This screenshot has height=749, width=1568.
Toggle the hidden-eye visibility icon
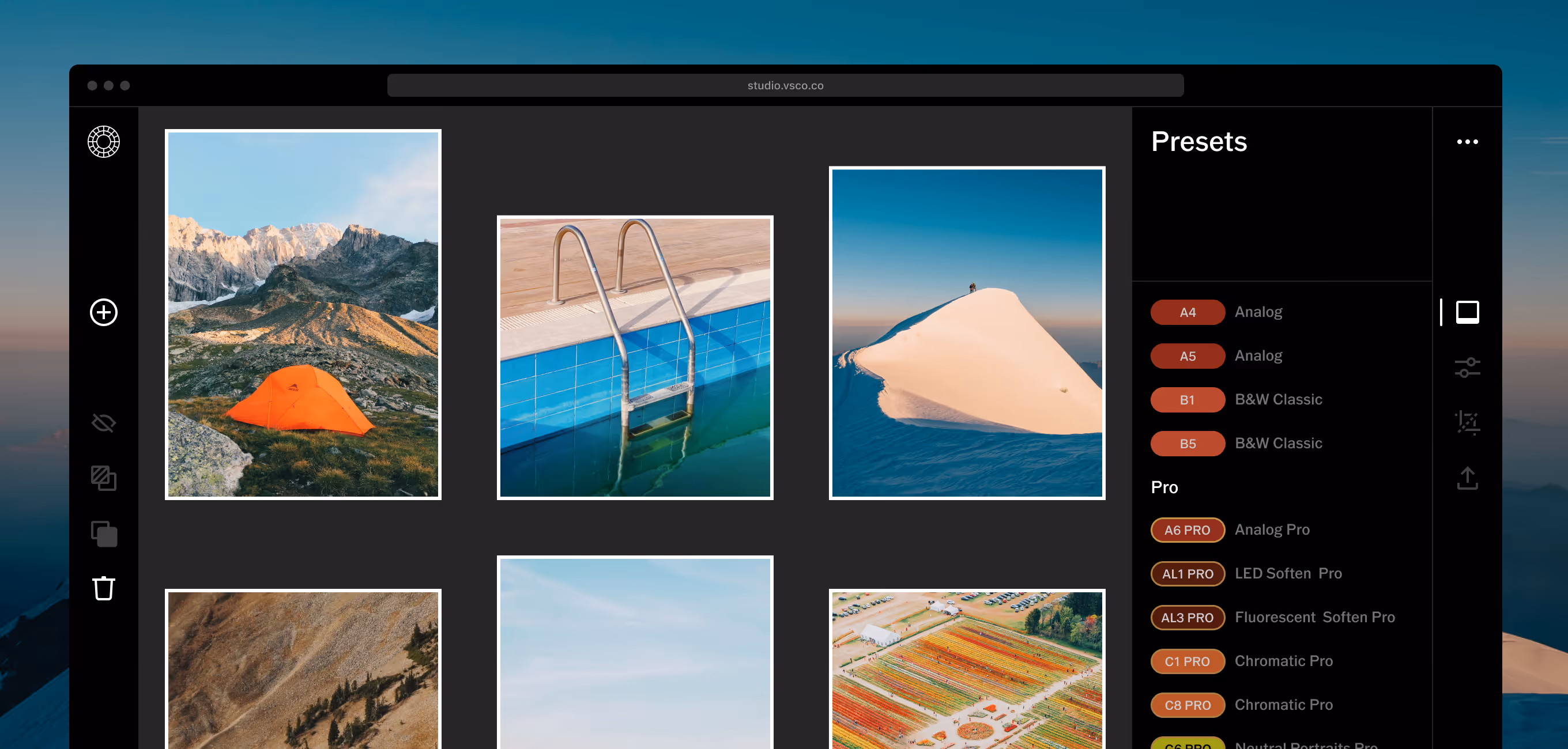pos(104,422)
